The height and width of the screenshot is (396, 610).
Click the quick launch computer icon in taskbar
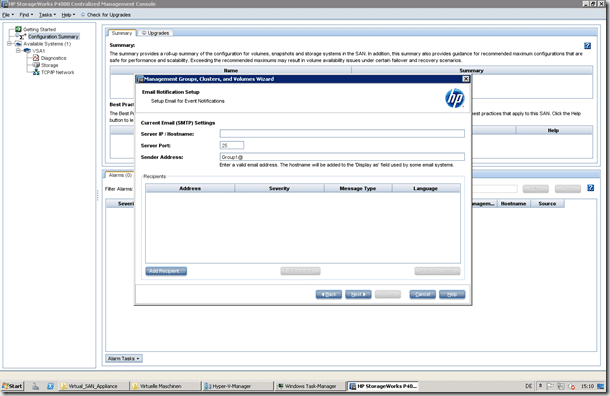(35, 386)
